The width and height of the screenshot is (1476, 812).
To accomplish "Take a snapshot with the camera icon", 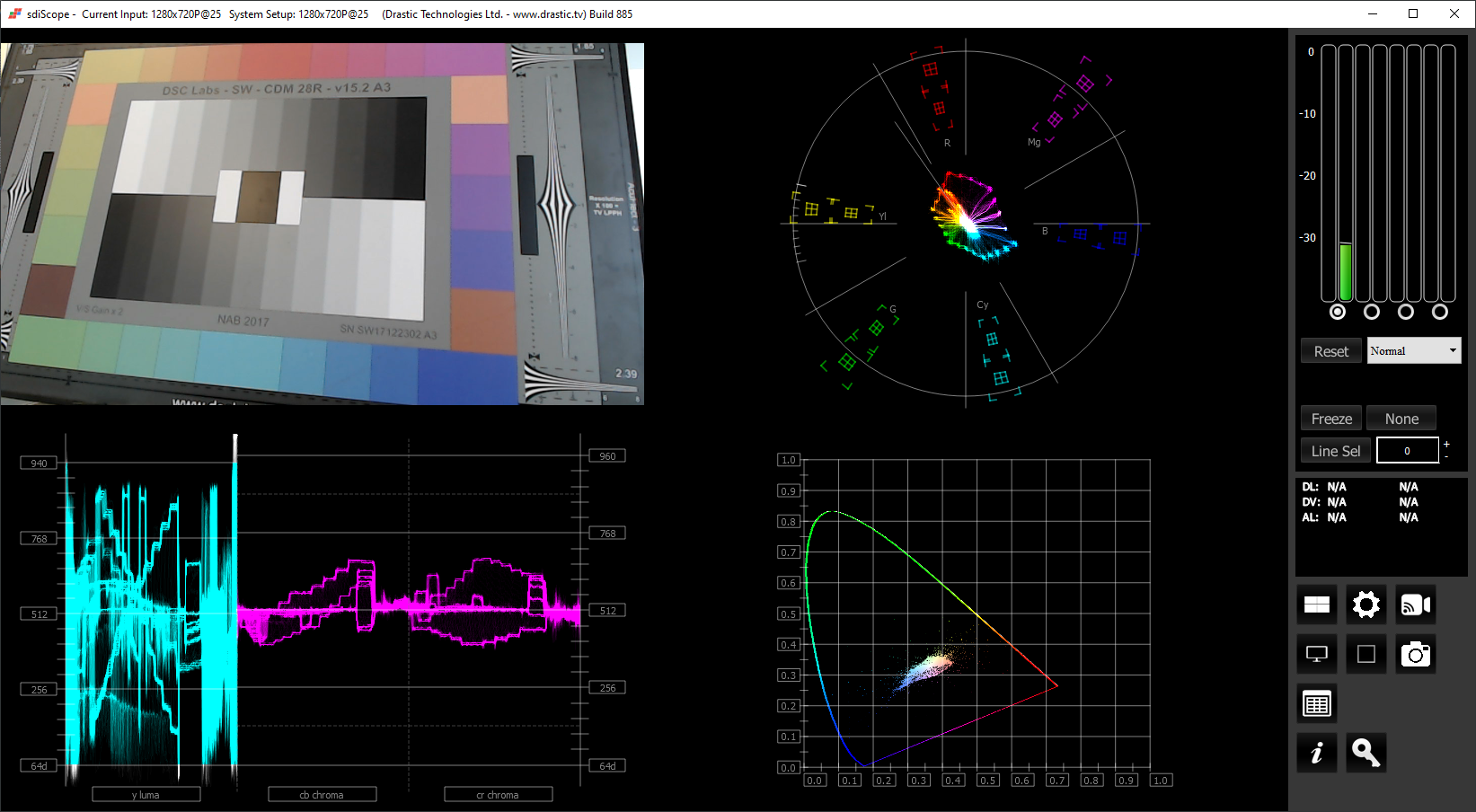I will click(1416, 654).
